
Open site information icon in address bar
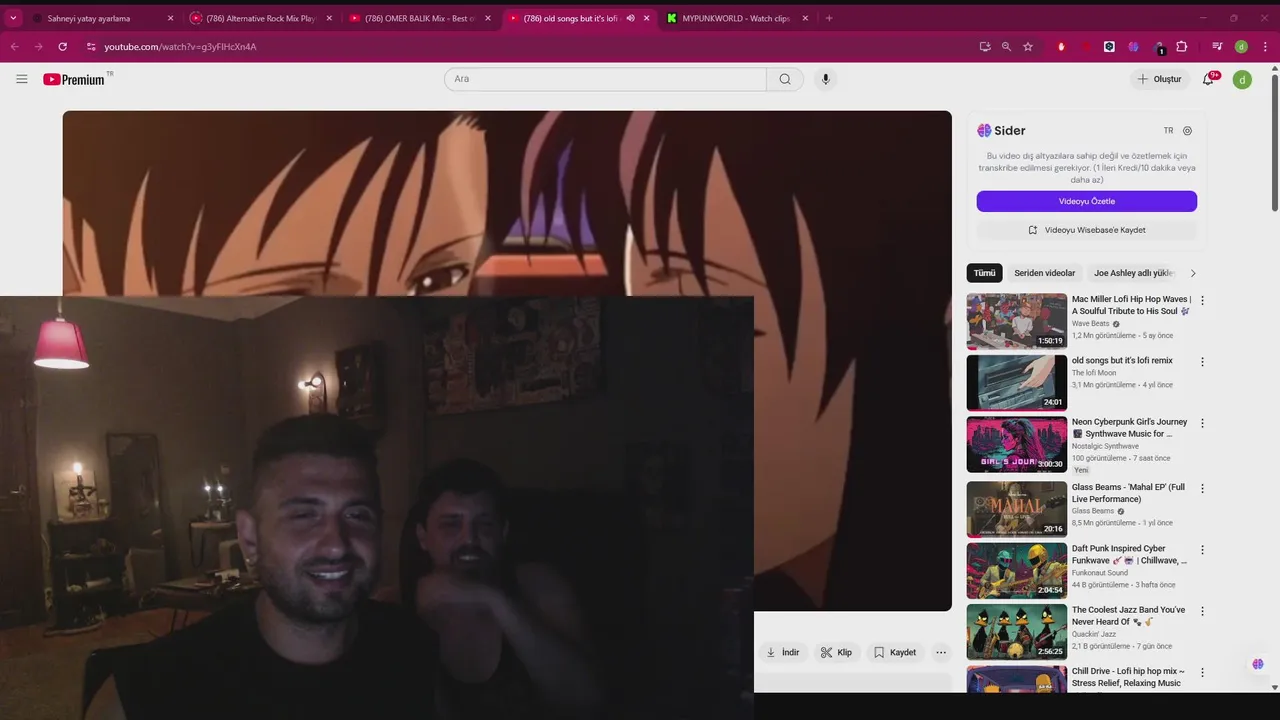coord(91,46)
